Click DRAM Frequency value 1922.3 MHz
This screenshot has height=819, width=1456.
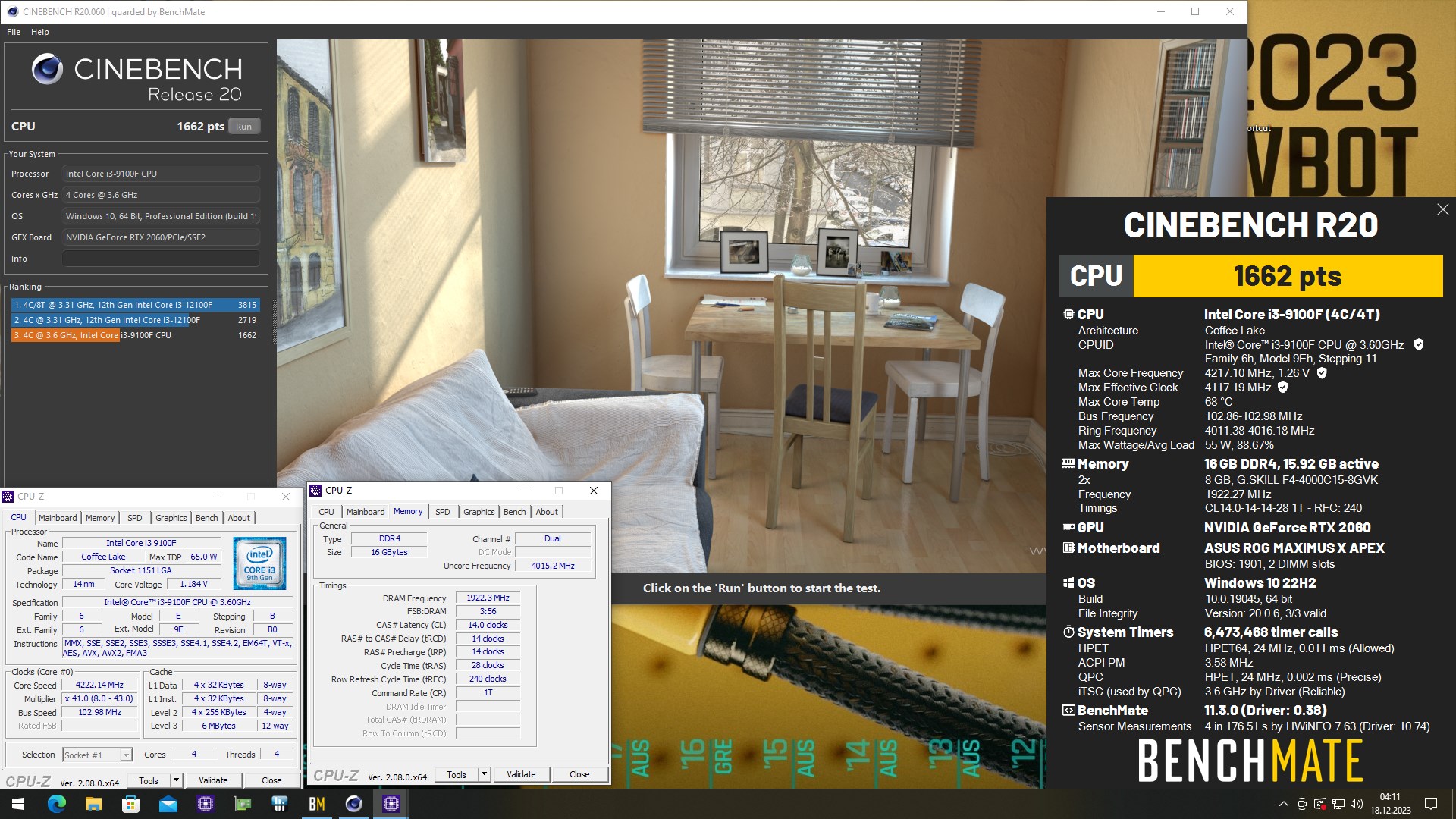tap(488, 598)
